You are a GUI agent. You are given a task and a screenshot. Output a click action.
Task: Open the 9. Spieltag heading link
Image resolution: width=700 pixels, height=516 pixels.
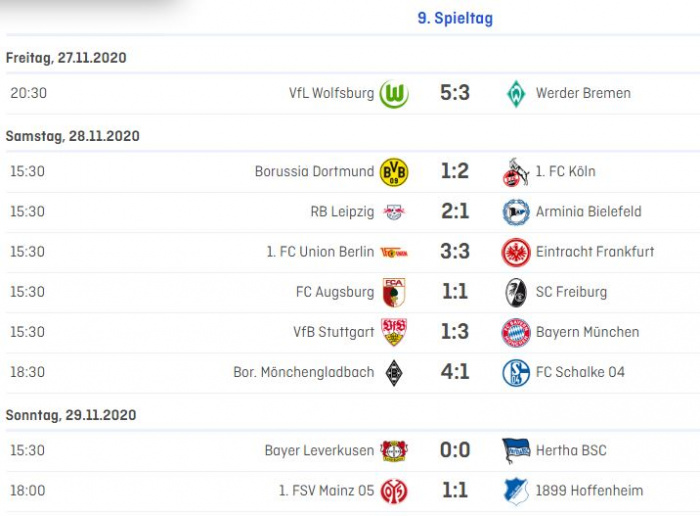(x=455, y=18)
